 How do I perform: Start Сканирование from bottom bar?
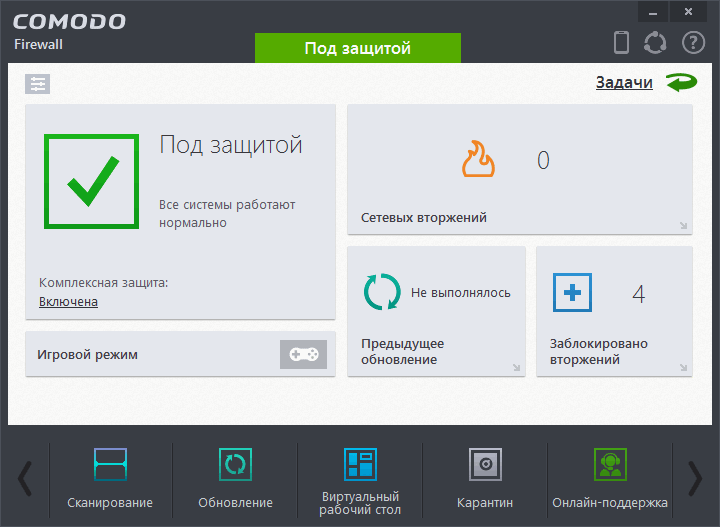tap(110, 479)
